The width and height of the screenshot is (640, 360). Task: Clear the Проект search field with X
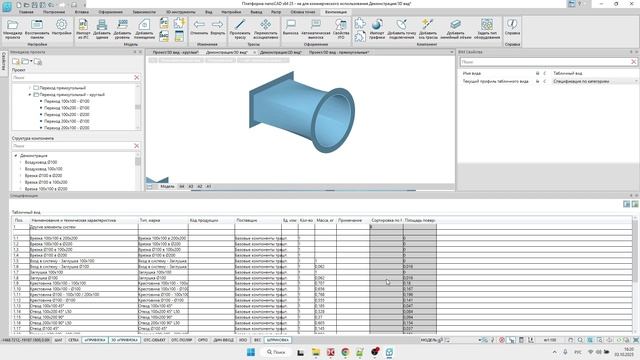coord(136,78)
